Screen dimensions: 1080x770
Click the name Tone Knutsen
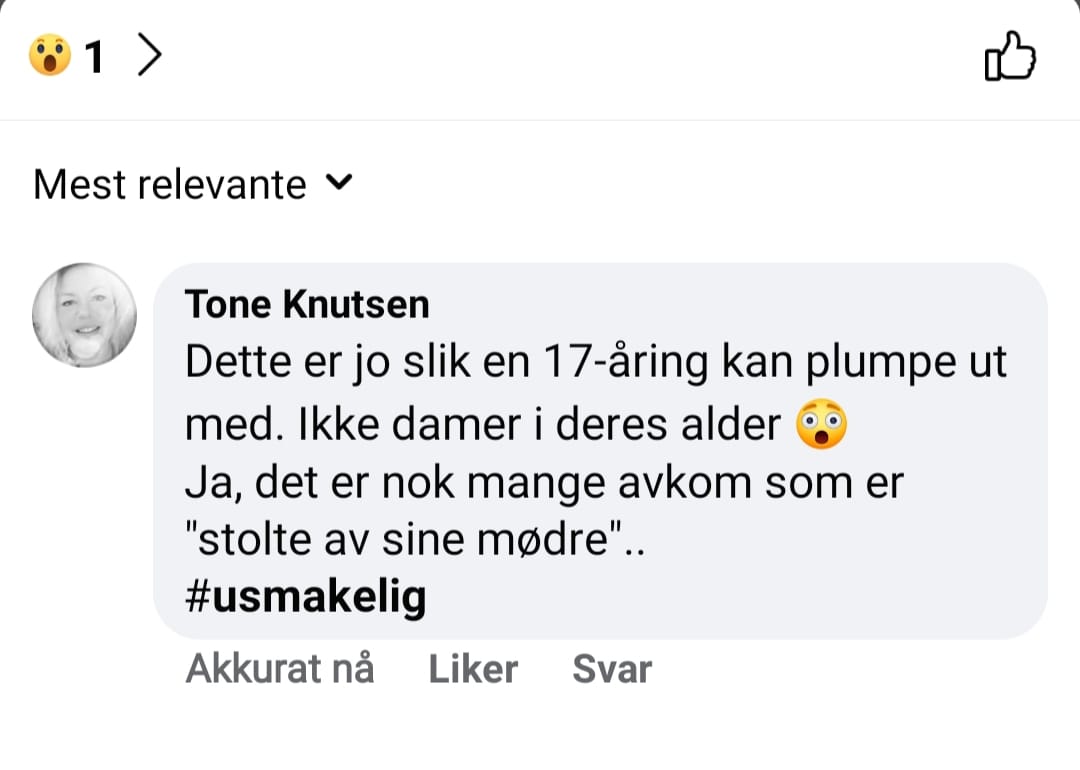(x=307, y=304)
